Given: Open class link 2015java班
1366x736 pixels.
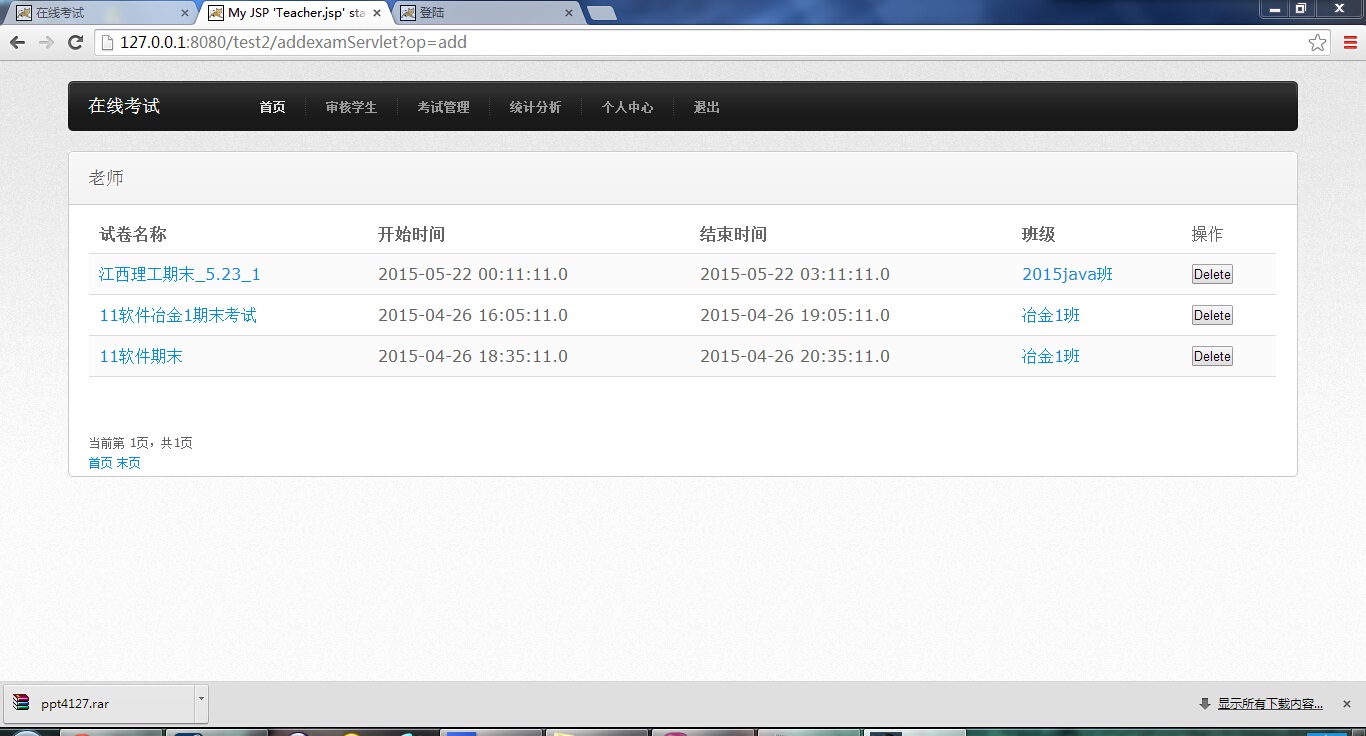Looking at the screenshot, I should pyautogui.click(x=1067, y=274).
